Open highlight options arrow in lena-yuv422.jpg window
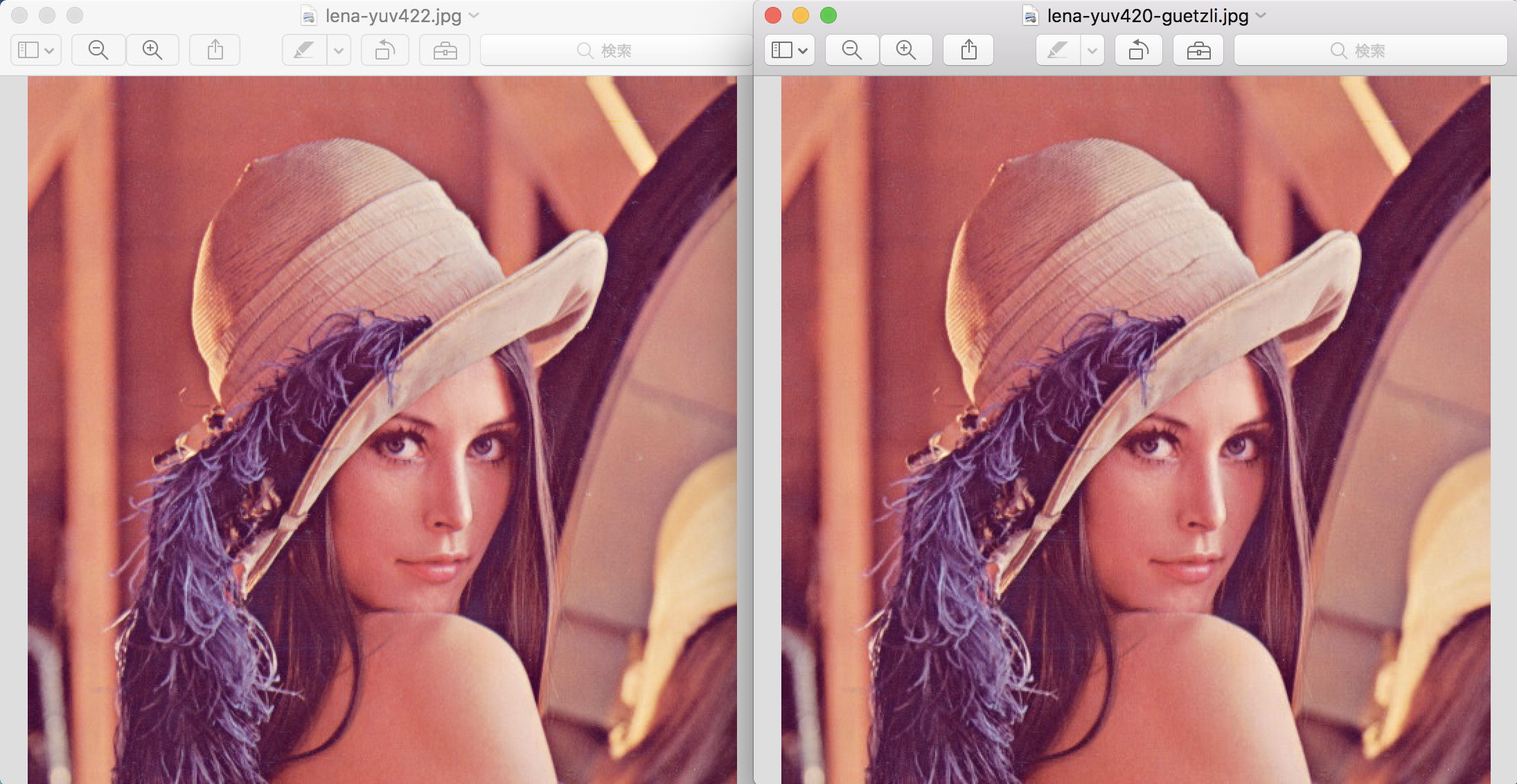Screen dimensions: 1517x784 coord(339,50)
